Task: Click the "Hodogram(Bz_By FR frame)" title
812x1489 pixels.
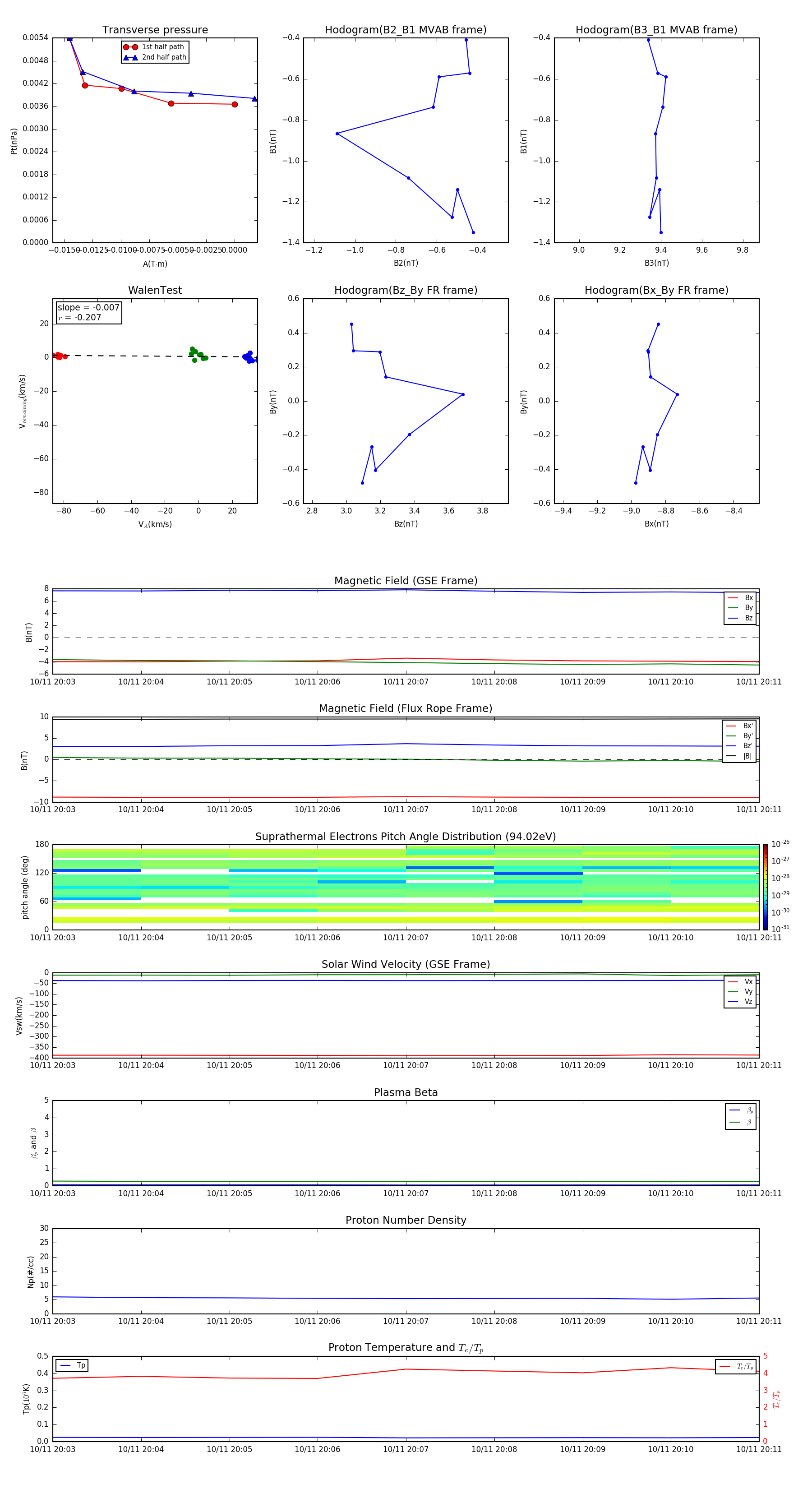Action: tap(406, 290)
